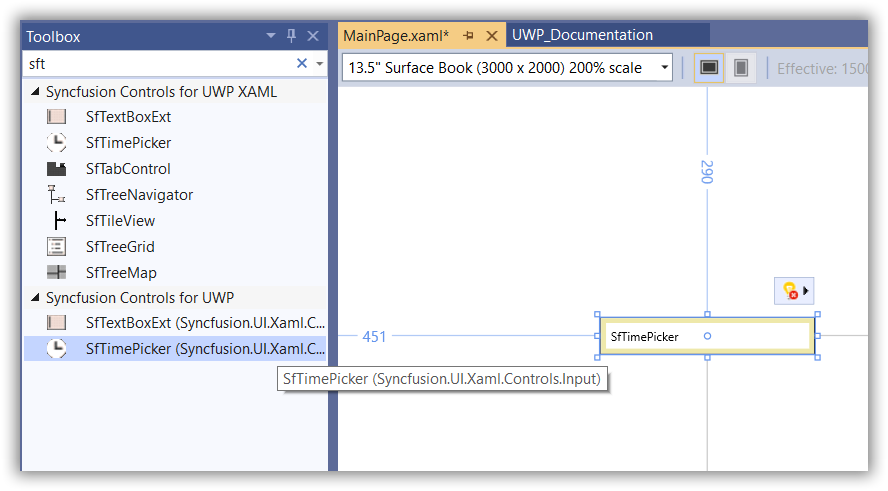
Task: Open the Surface Book device size dropdown
Action: 664,68
